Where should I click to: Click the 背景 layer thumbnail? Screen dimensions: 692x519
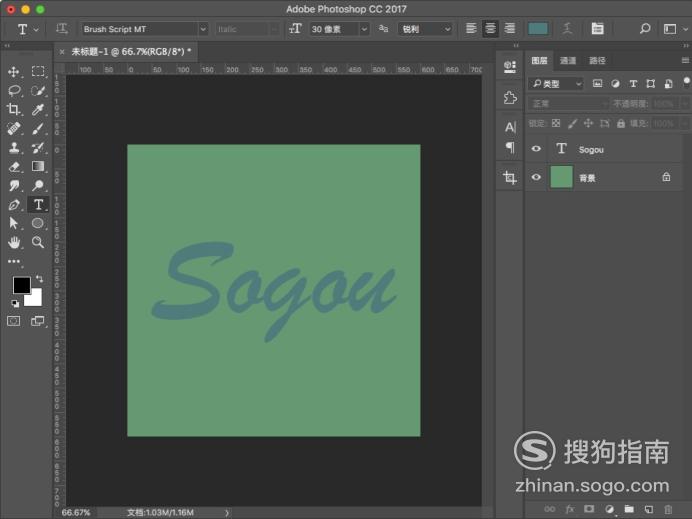pos(561,177)
